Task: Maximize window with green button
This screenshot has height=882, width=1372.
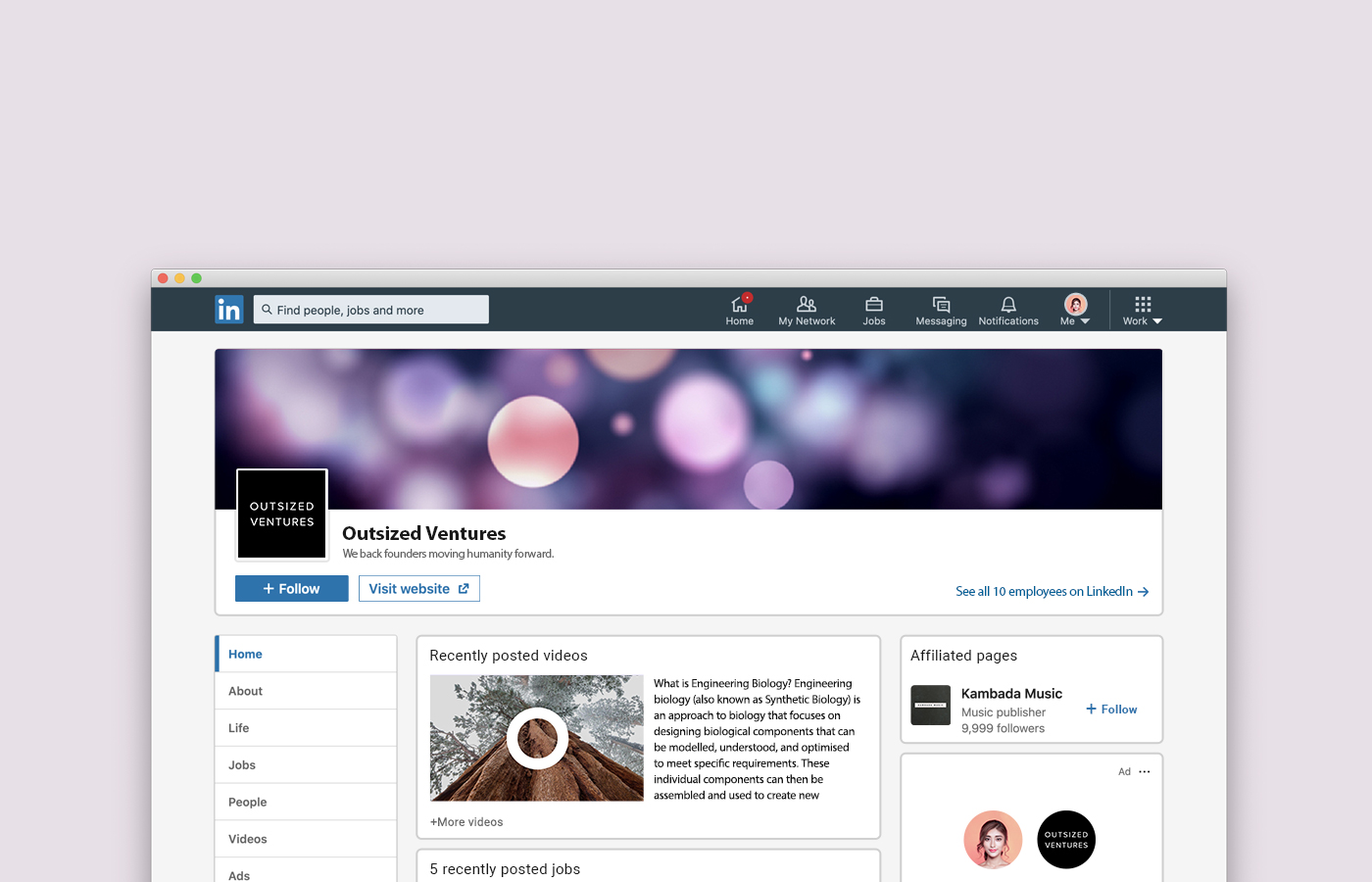Action: pos(196,278)
